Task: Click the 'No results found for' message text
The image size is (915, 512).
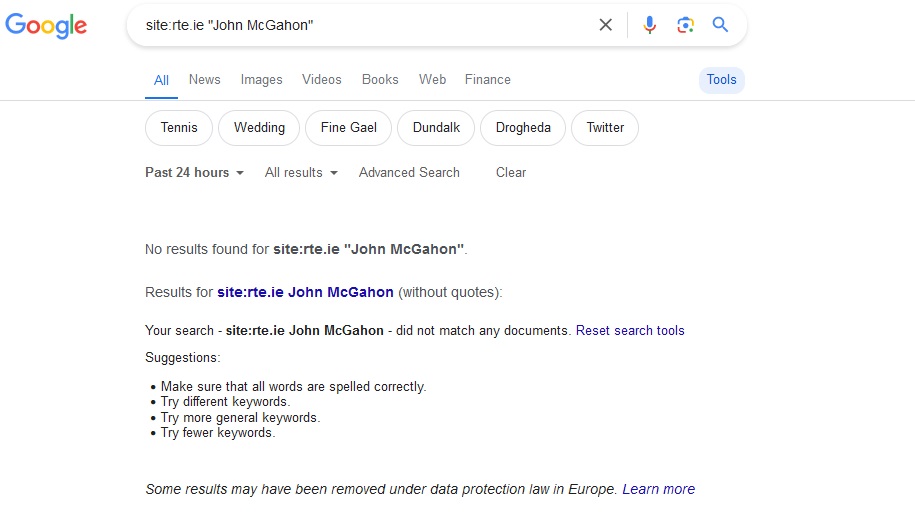Action: [306, 249]
